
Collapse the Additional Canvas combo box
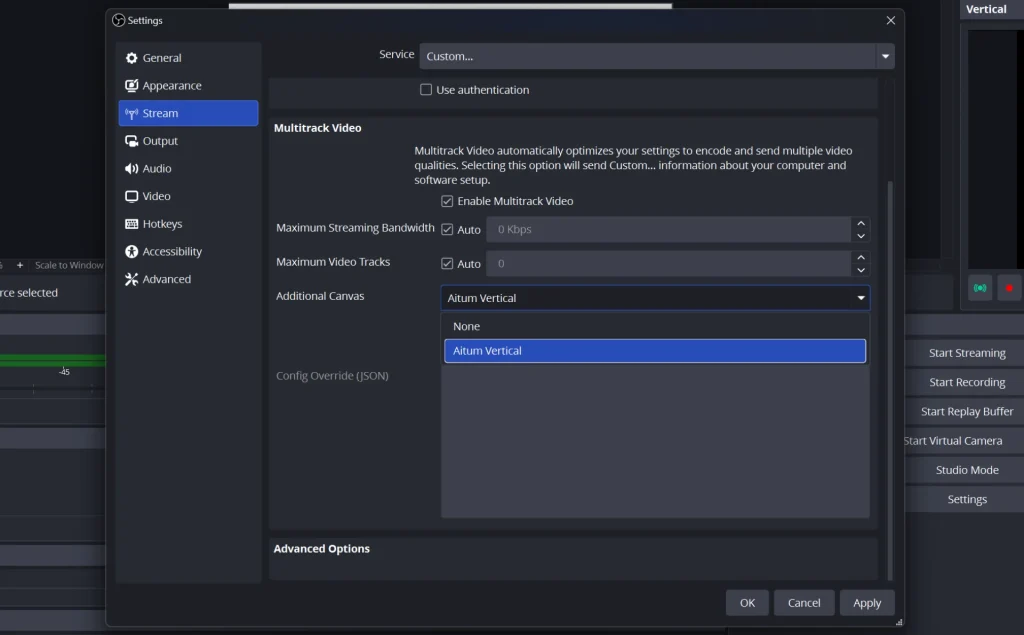pos(655,298)
